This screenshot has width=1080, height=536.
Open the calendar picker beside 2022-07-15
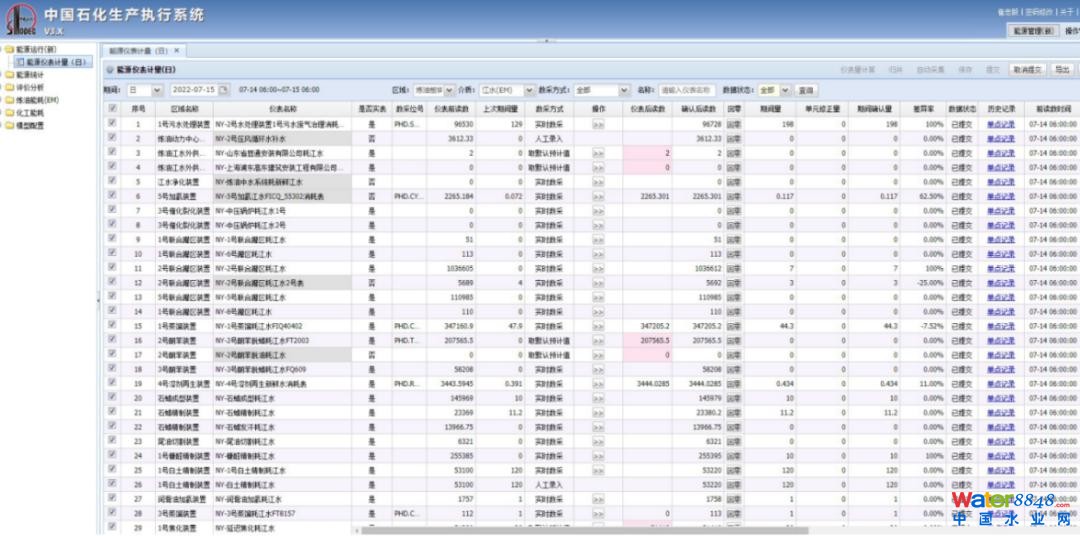point(224,90)
